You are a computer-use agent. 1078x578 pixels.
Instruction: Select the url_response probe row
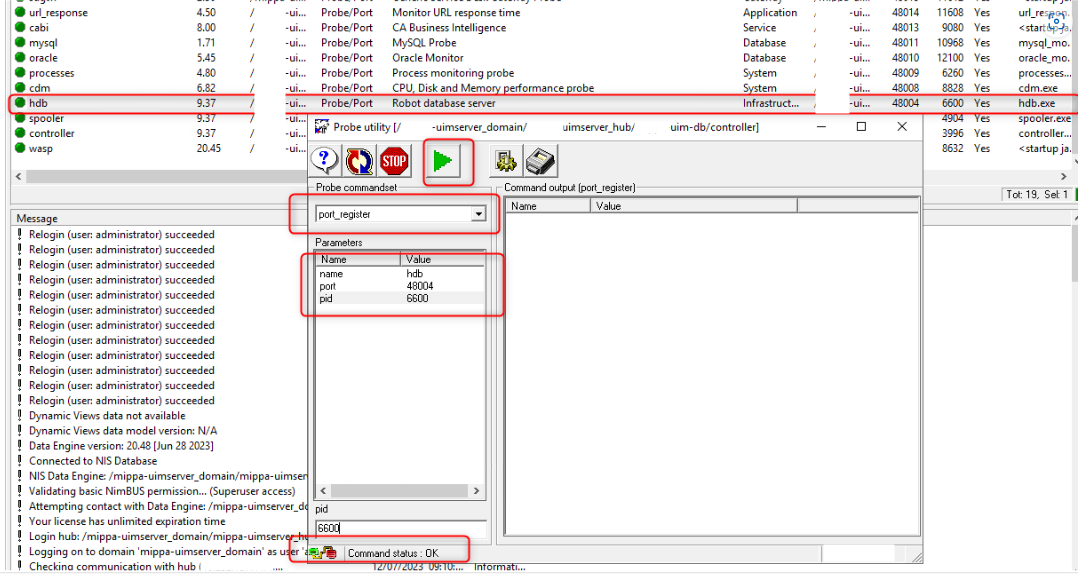click(543, 12)
